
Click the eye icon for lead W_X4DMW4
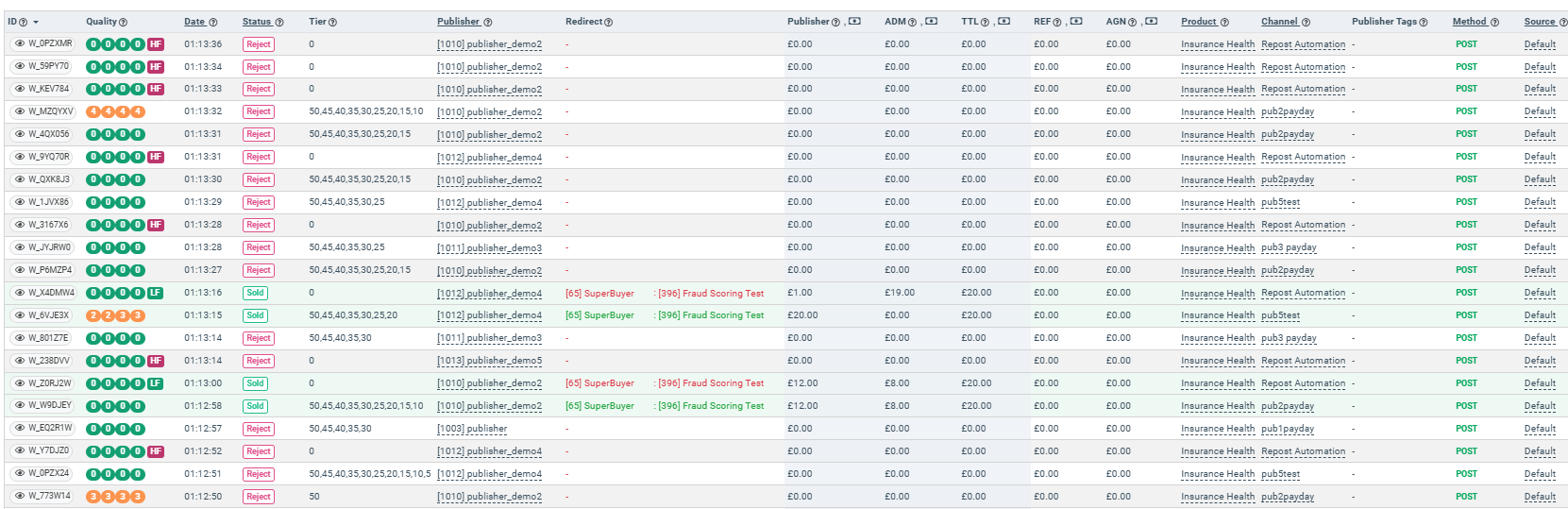point(20,293)
